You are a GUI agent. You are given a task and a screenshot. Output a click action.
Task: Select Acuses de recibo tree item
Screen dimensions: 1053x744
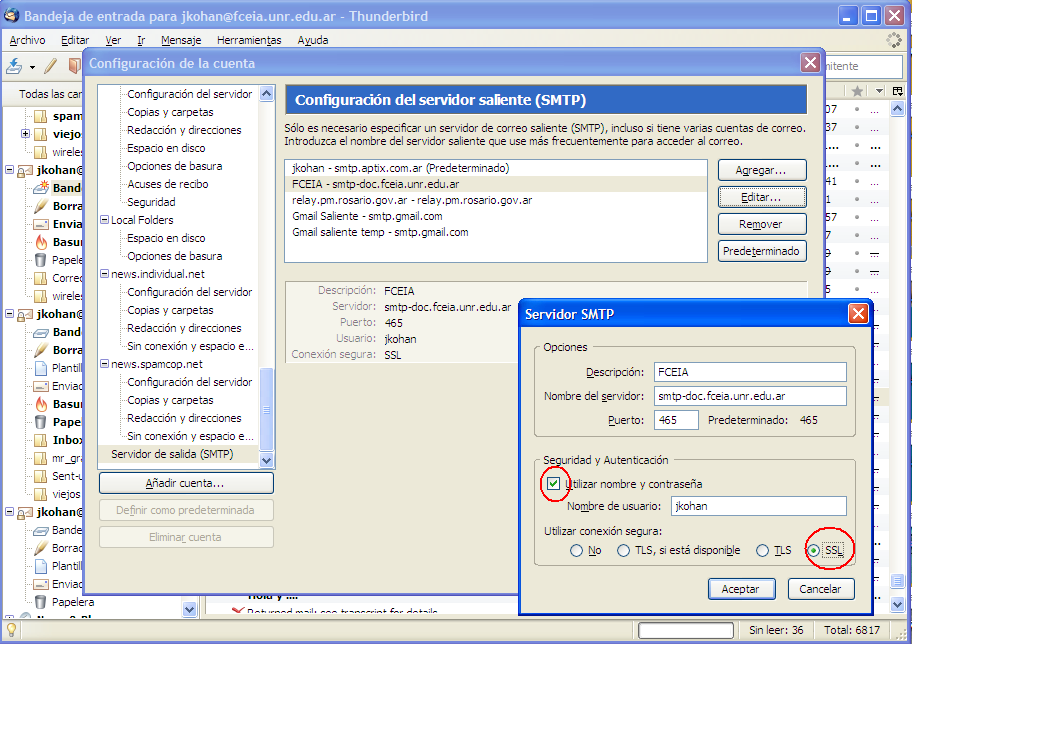point(168,184)
